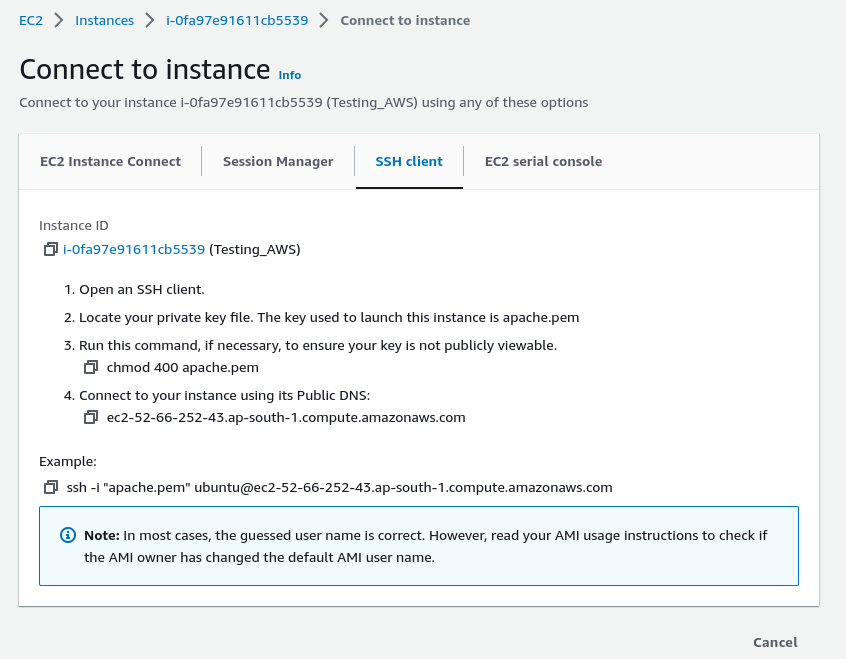Screen dimensions: 846x659
Task: Copy the chmod 400 apache.pem command
Action: click(91, 368)
